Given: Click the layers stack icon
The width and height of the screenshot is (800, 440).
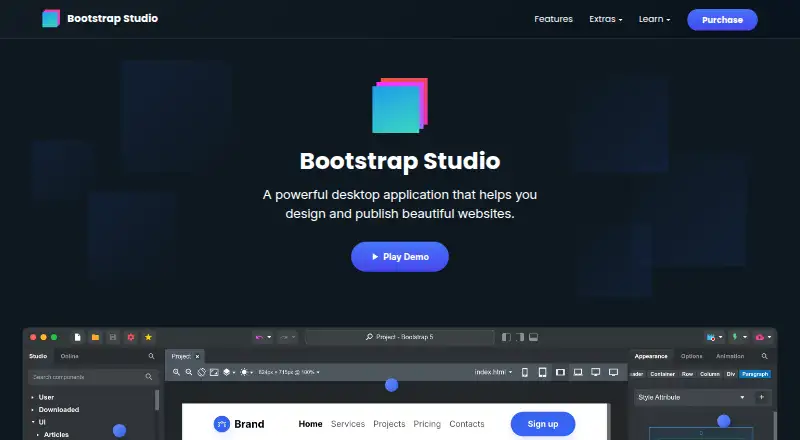Looking at the screenshot, I should [227, 372].
